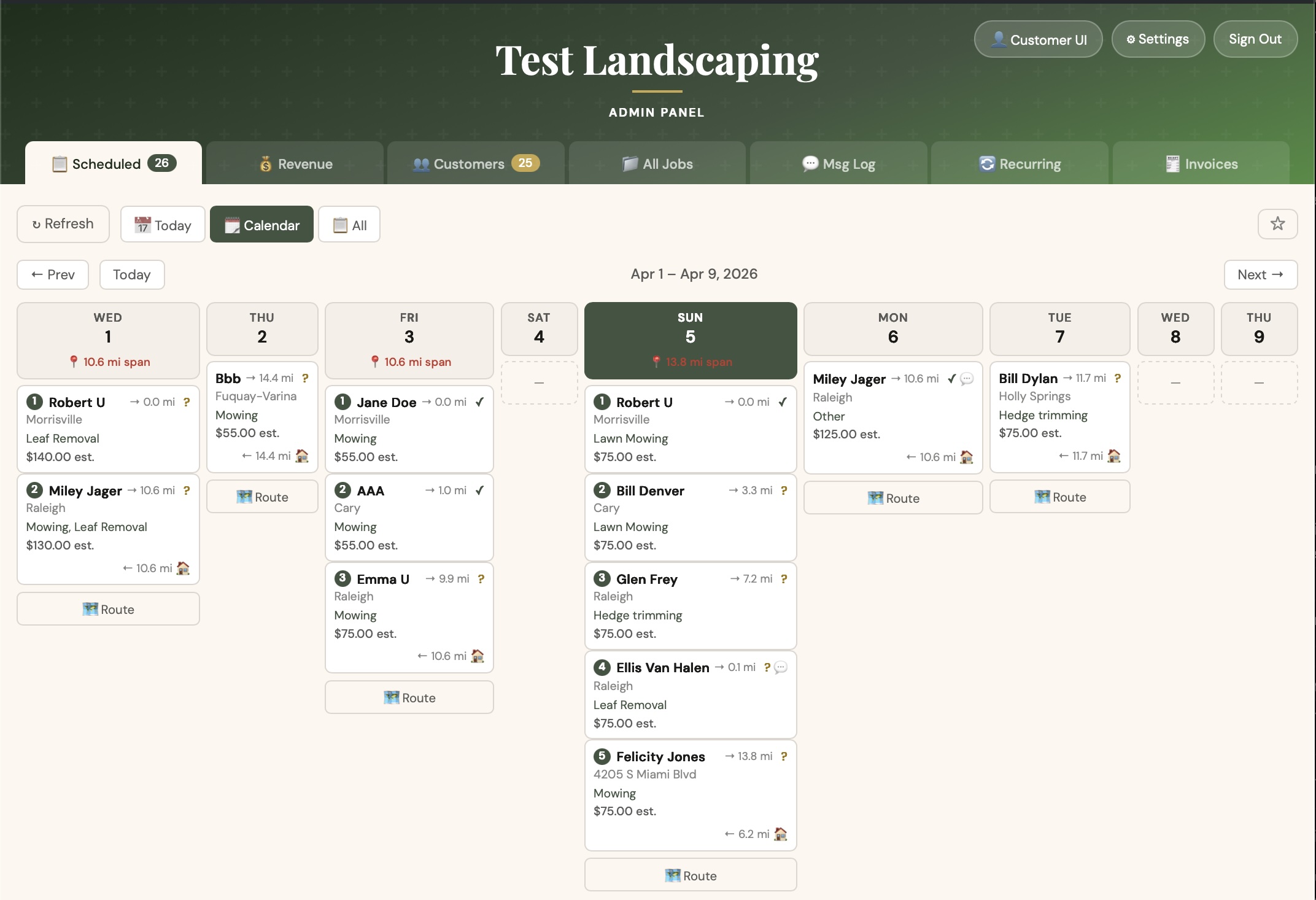The height and width of the screenshot is (900, 1316).
Task: Click map pin on Sunday span label
Action: (x=656, y=362)
